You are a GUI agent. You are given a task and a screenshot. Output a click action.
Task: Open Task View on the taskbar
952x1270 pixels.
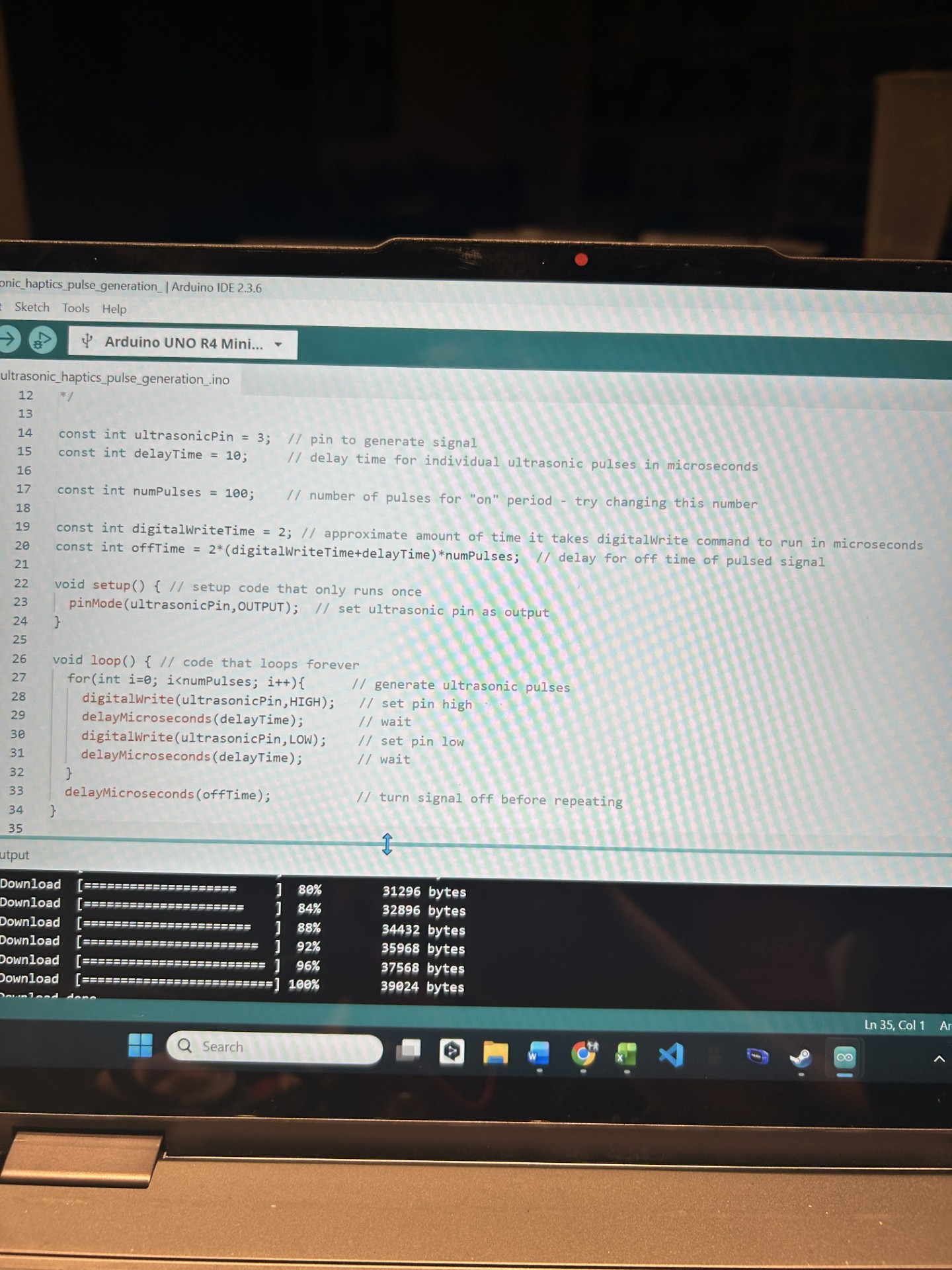click(408, 1050)
